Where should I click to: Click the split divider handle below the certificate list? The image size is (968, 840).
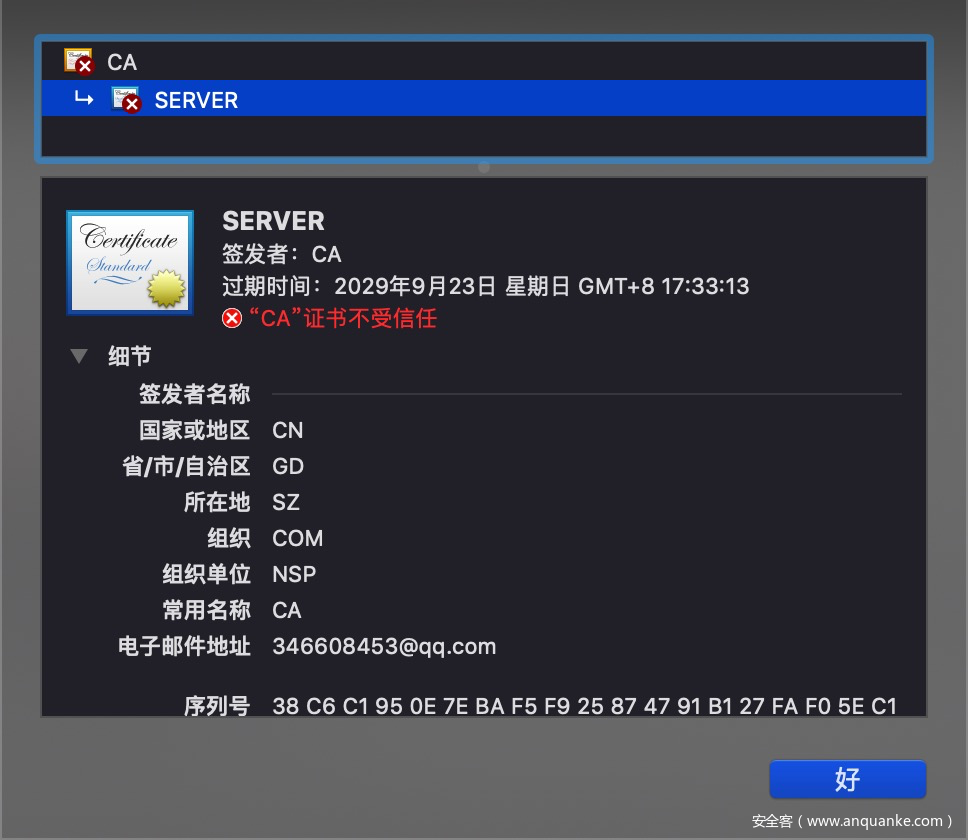484,167
